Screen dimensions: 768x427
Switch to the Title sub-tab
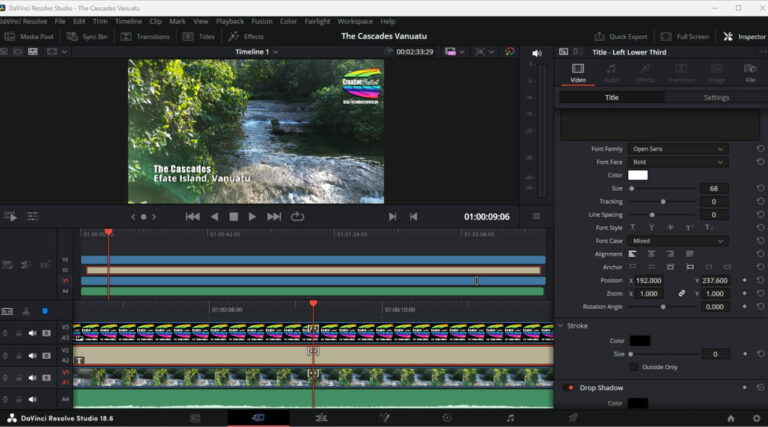click(x=612, y=97)
